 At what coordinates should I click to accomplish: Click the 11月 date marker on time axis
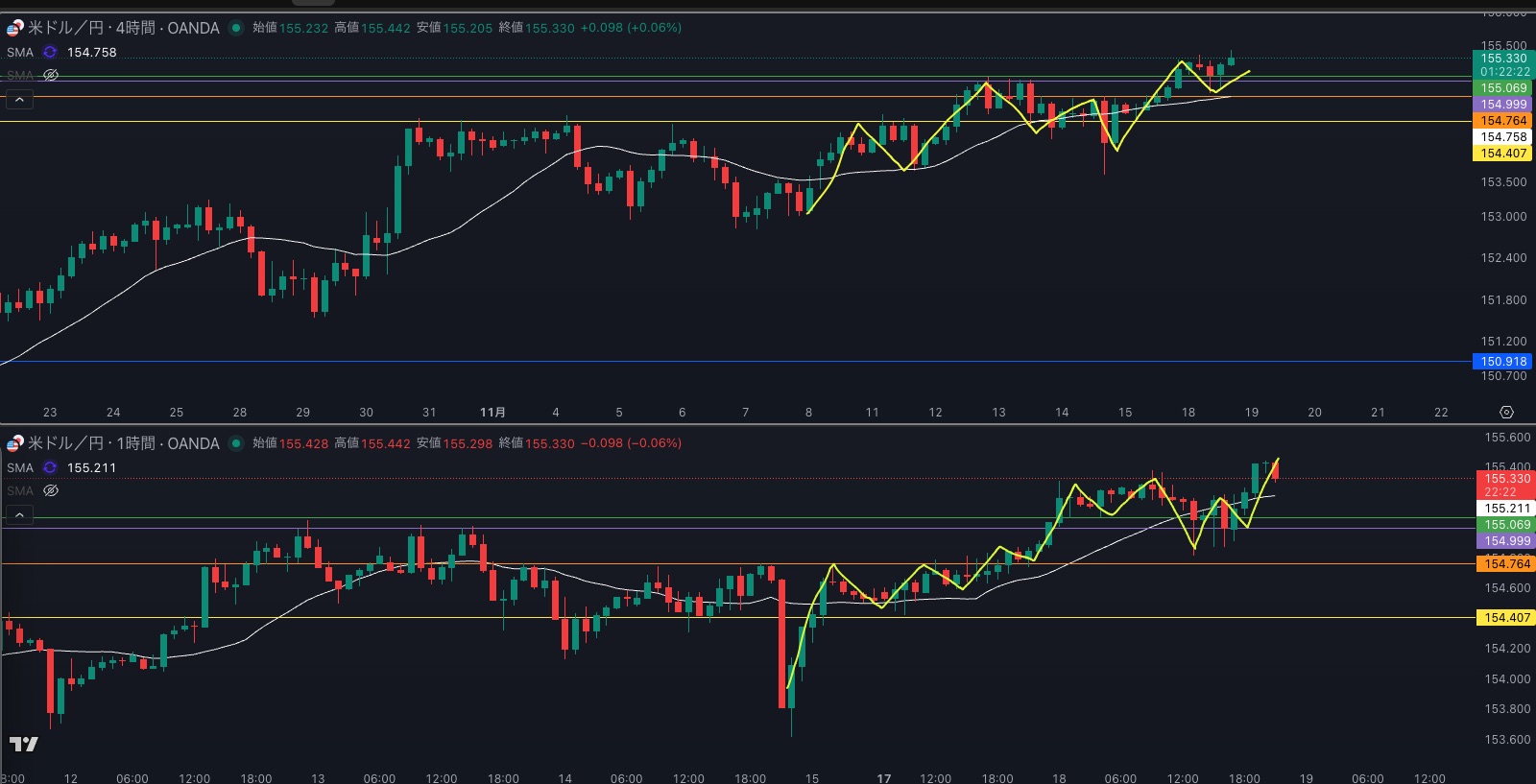(x=492, y=412)
